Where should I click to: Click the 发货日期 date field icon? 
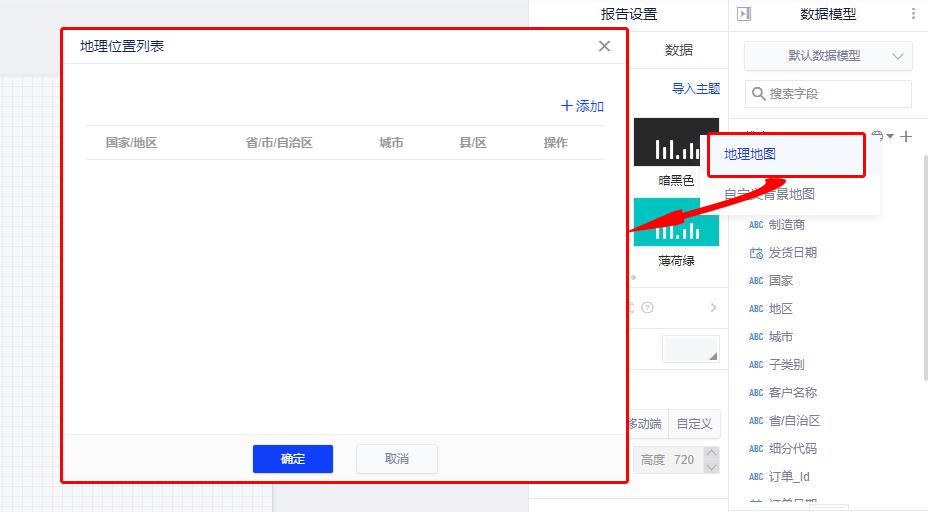pyautogui.click(x=756, y=253)
